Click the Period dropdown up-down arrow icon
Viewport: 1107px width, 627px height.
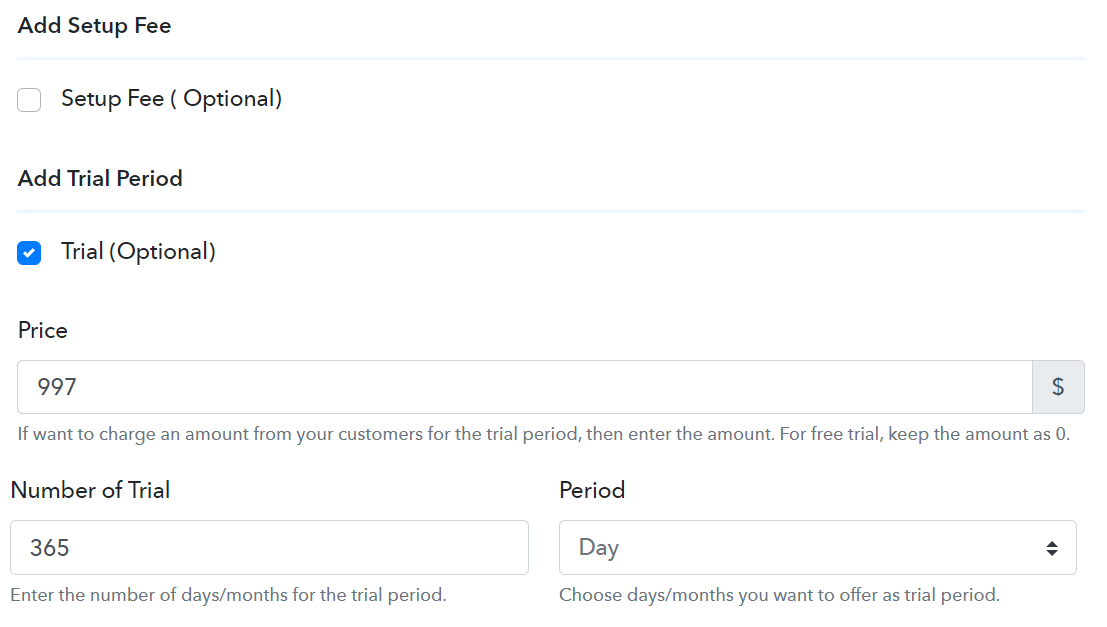click(x=1052, y=549)
